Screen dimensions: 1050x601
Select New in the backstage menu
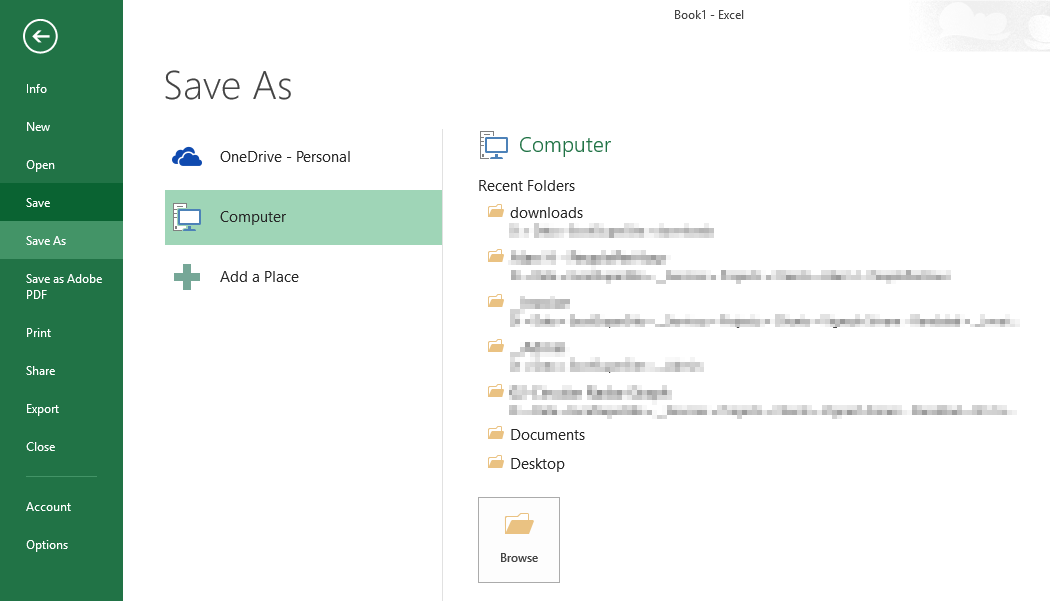[x=62, y=127]
